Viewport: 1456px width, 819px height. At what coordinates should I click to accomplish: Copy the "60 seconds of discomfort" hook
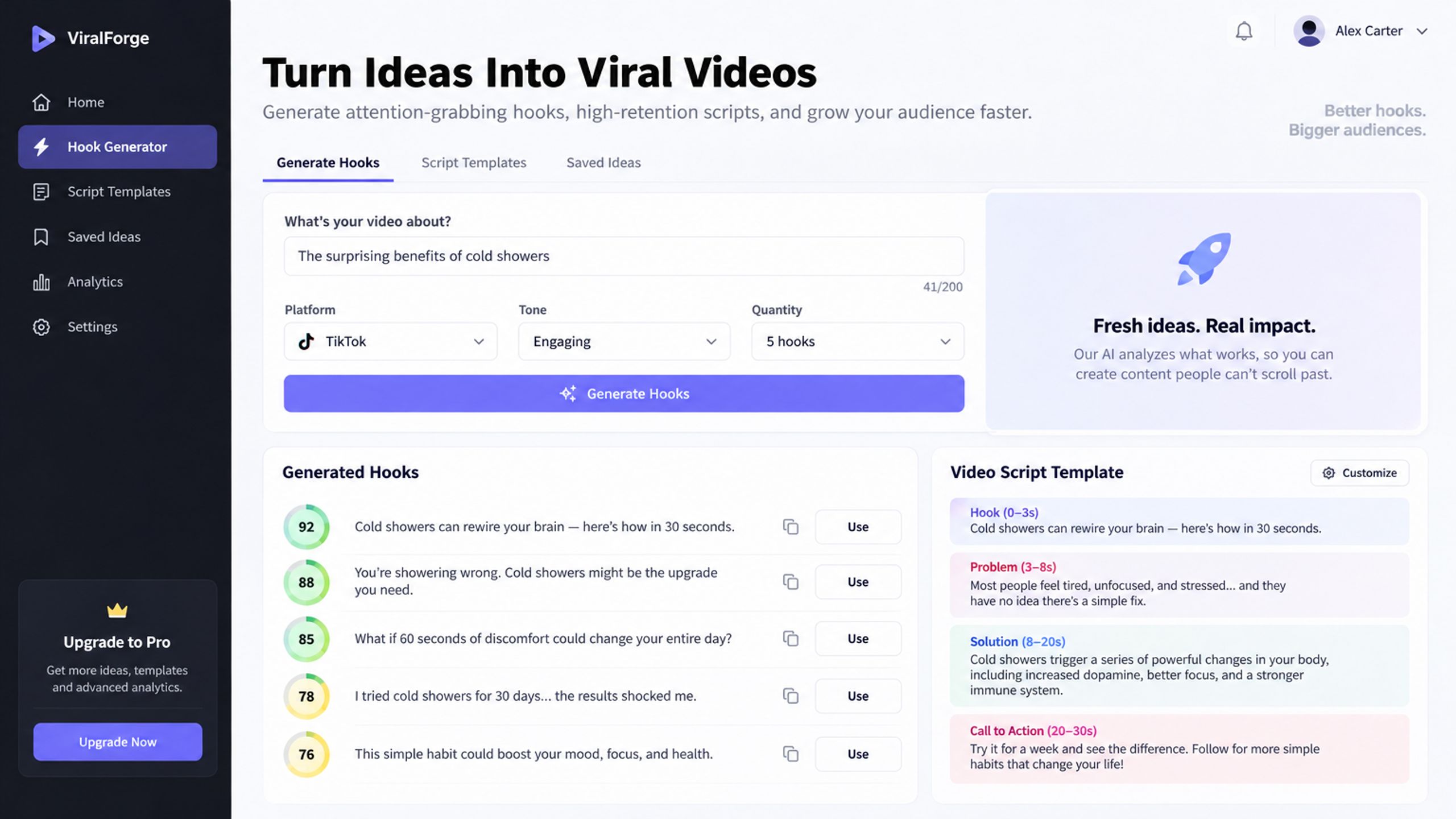click(791, 639)
